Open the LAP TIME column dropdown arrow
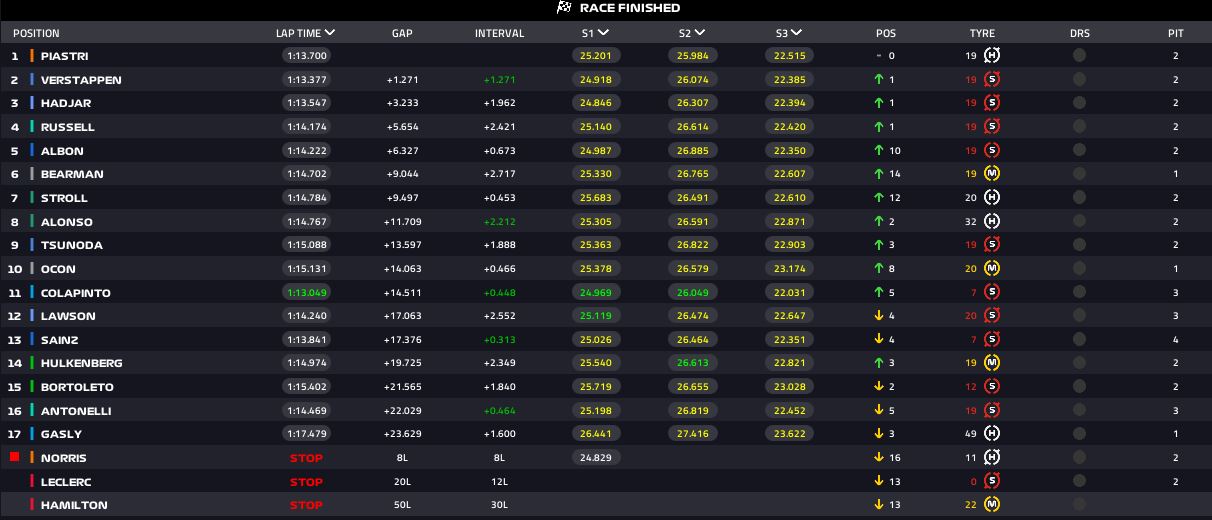 click(330, 33)
